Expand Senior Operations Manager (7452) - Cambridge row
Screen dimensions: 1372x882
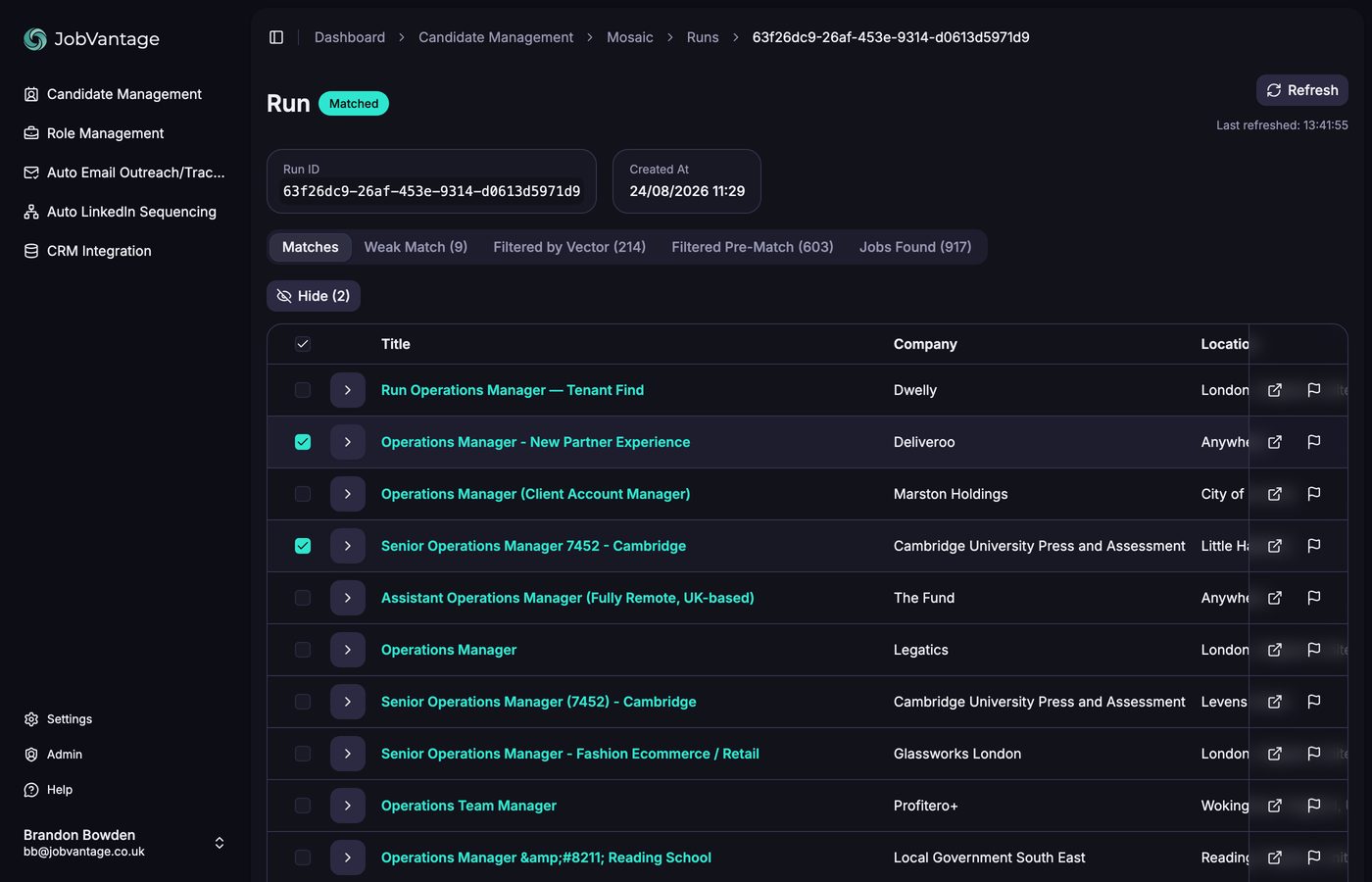[x=348, y=702]
